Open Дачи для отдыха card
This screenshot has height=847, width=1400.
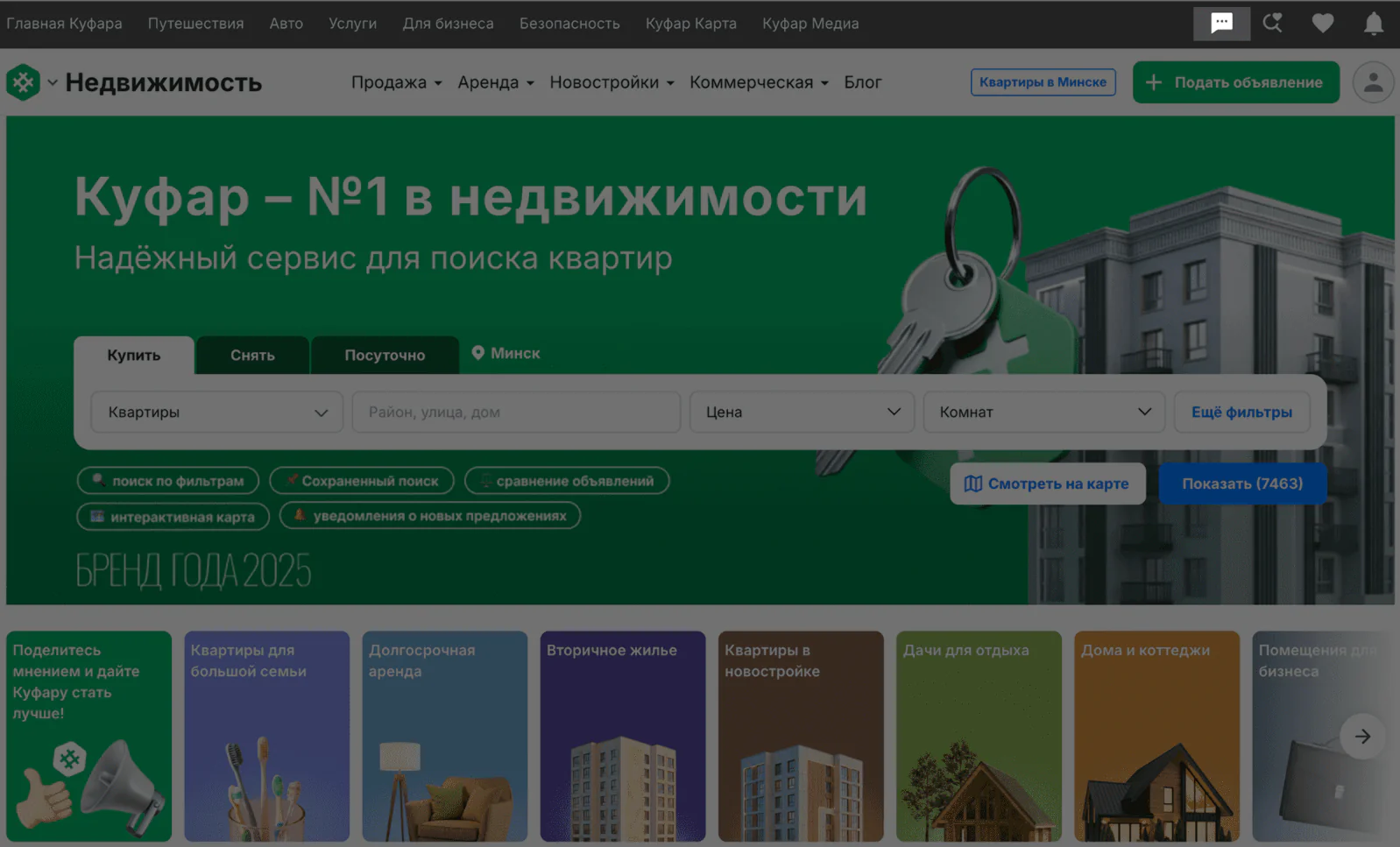click(979, 737)
